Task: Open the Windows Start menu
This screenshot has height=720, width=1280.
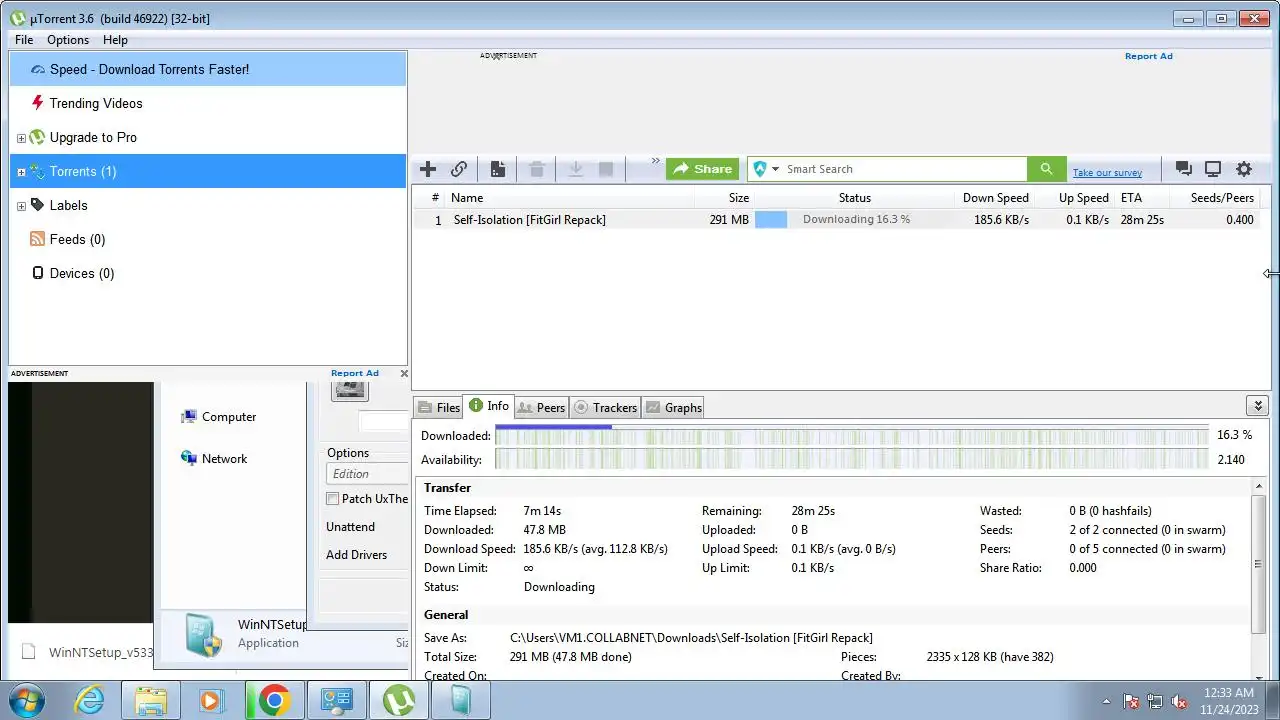Action: point(25,700)
